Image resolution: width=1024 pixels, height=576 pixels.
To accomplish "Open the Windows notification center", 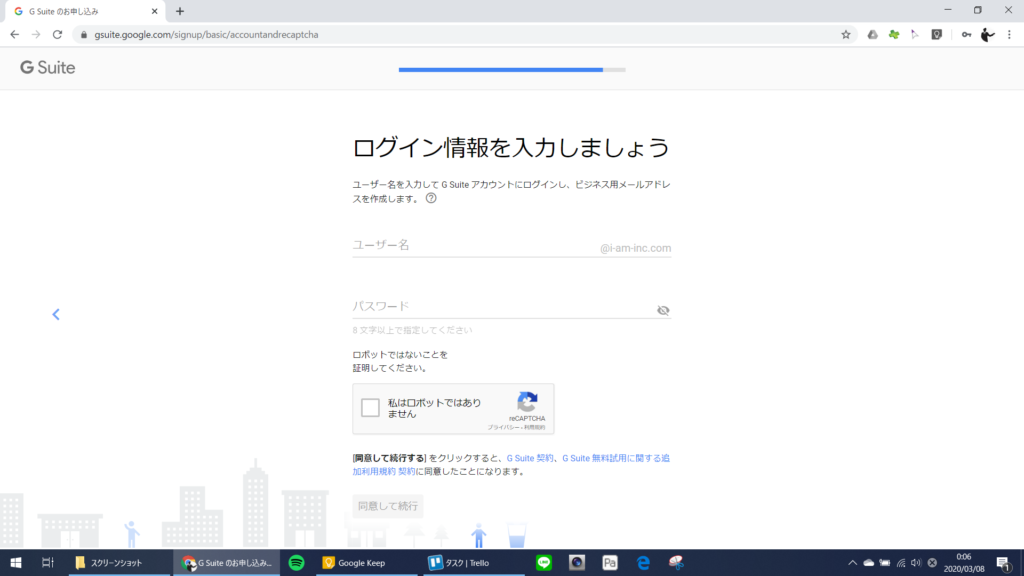I will point(1004,562).
